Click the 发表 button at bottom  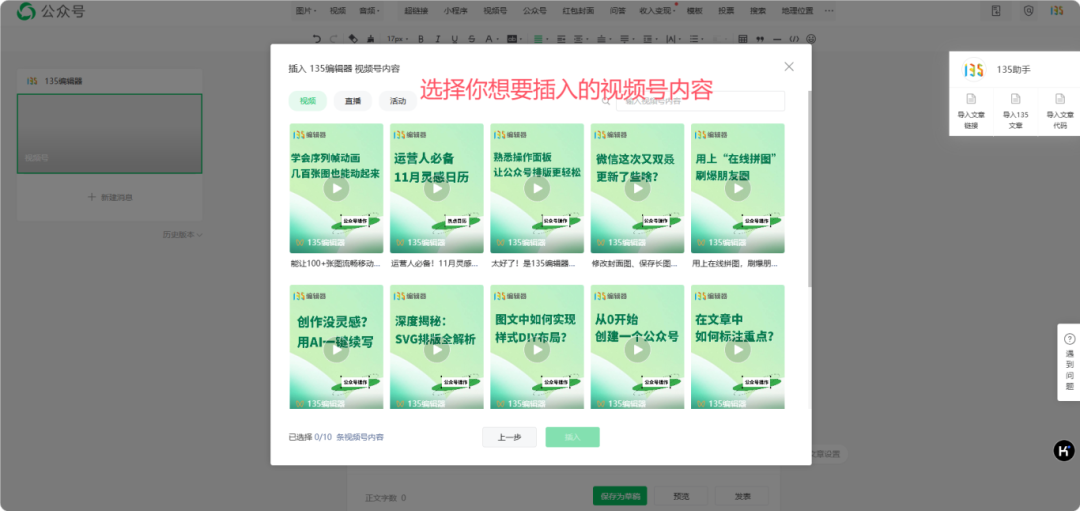[742, 497]
